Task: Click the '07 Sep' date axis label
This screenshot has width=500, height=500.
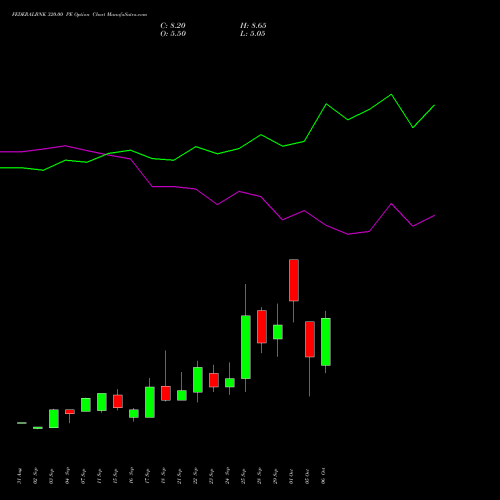Action: point(83,476)
